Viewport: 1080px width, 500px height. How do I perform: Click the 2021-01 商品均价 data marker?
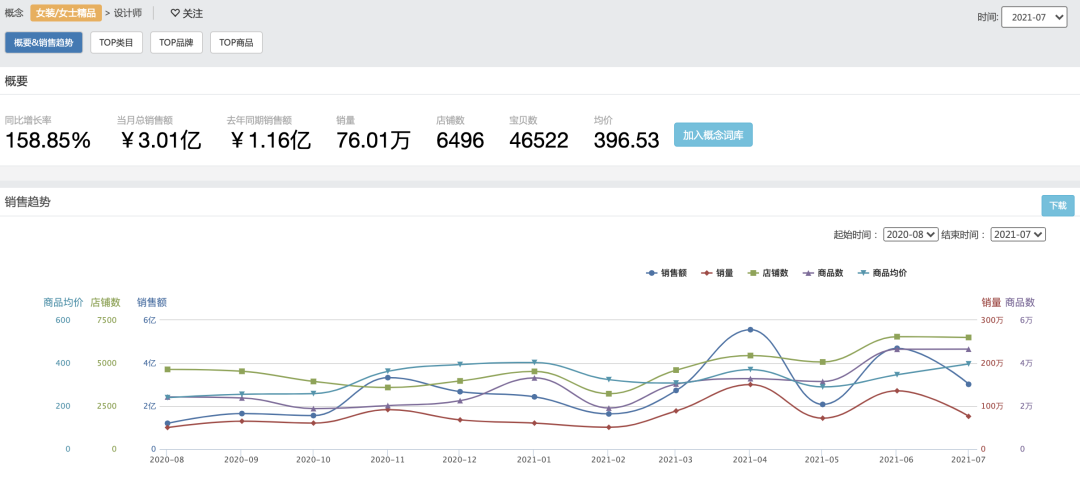(534, 362)
